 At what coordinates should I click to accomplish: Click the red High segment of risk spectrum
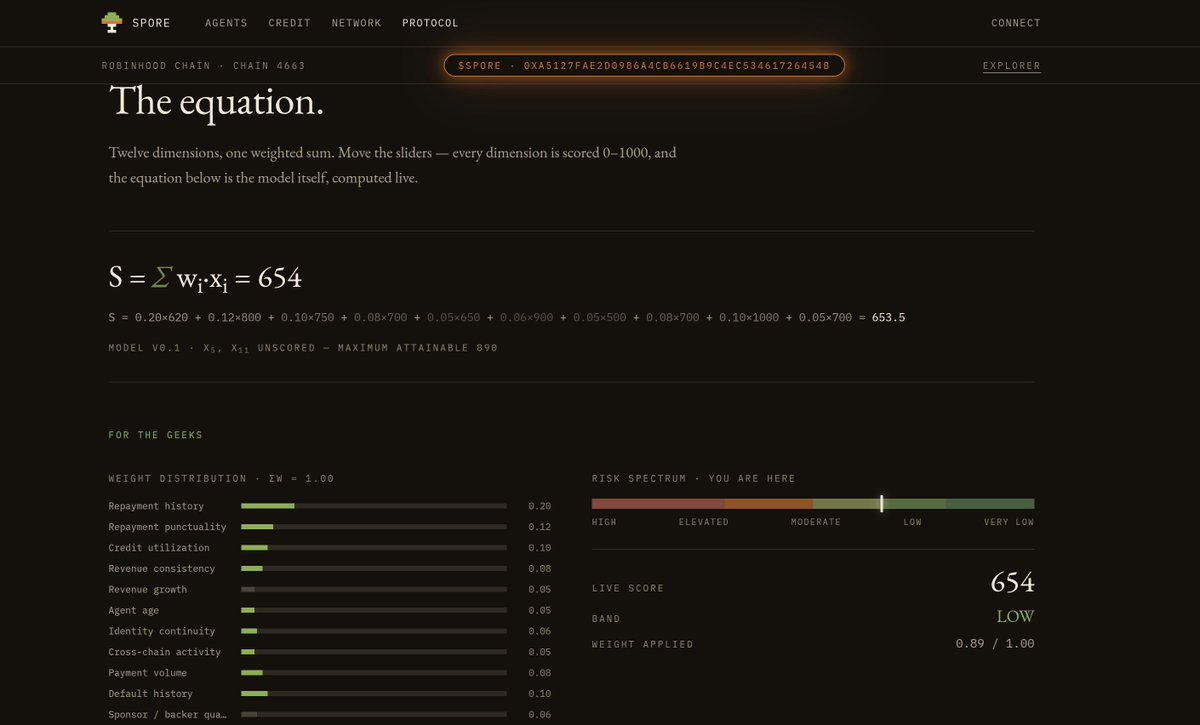658,504
